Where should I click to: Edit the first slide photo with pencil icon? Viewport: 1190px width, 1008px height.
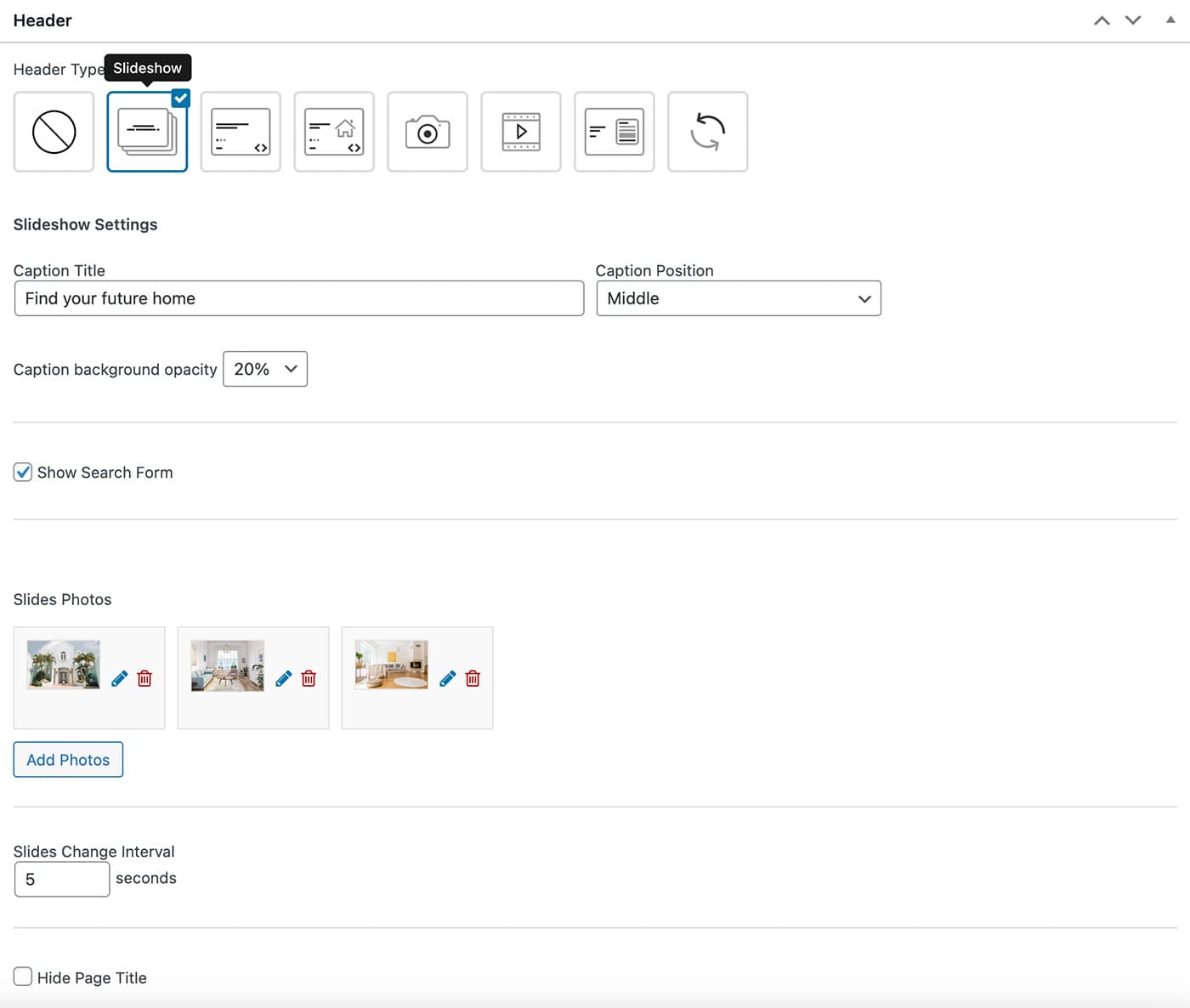[120, 678]
